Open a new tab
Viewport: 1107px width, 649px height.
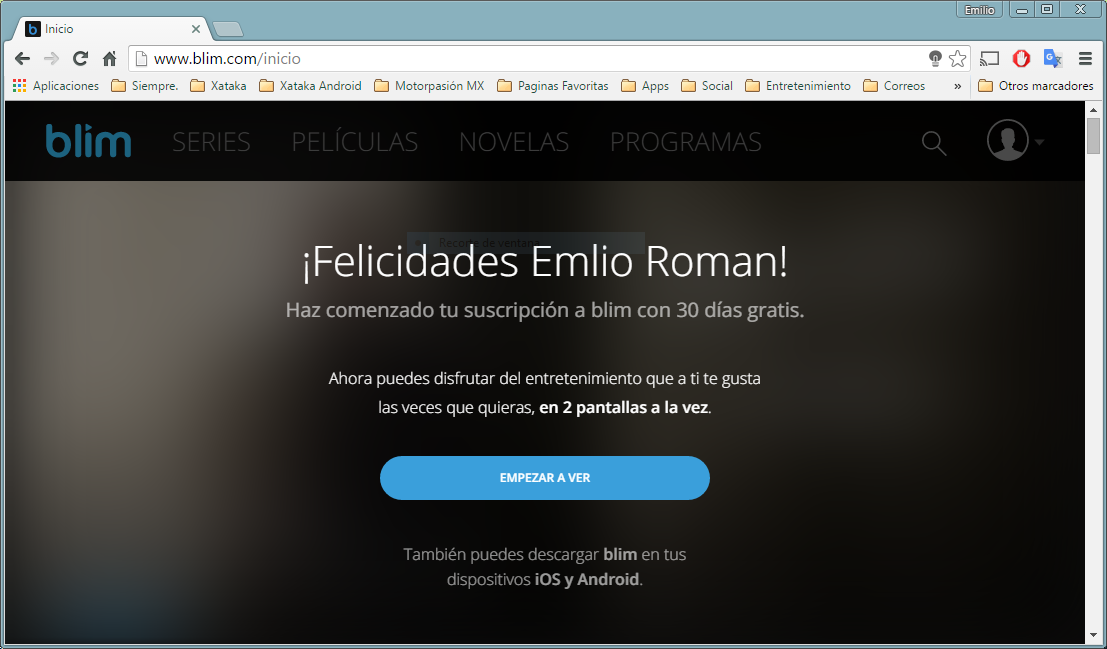pyautogui.click(x=228, y=29)
